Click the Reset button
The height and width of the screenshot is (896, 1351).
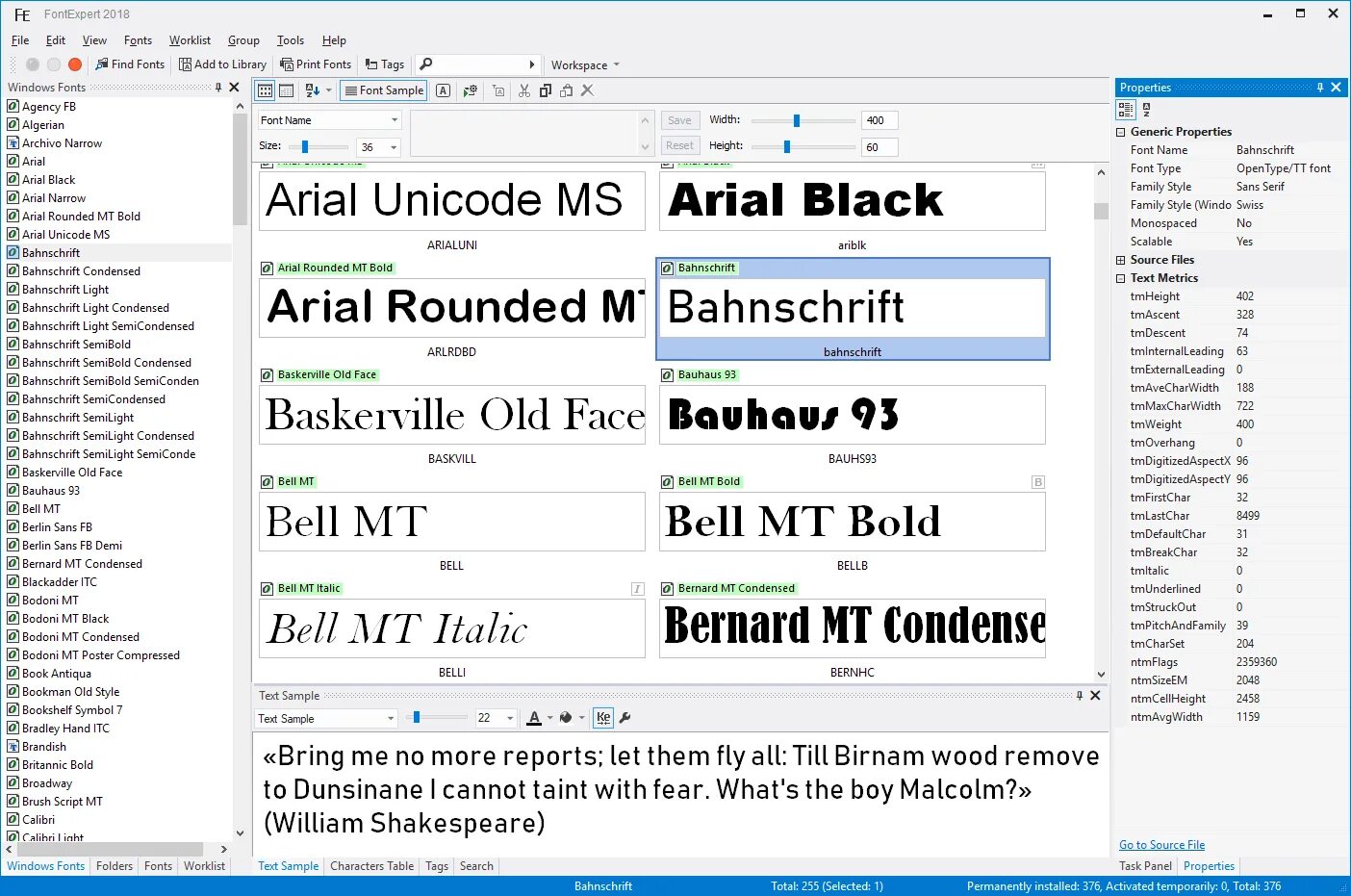click(679, 146)
